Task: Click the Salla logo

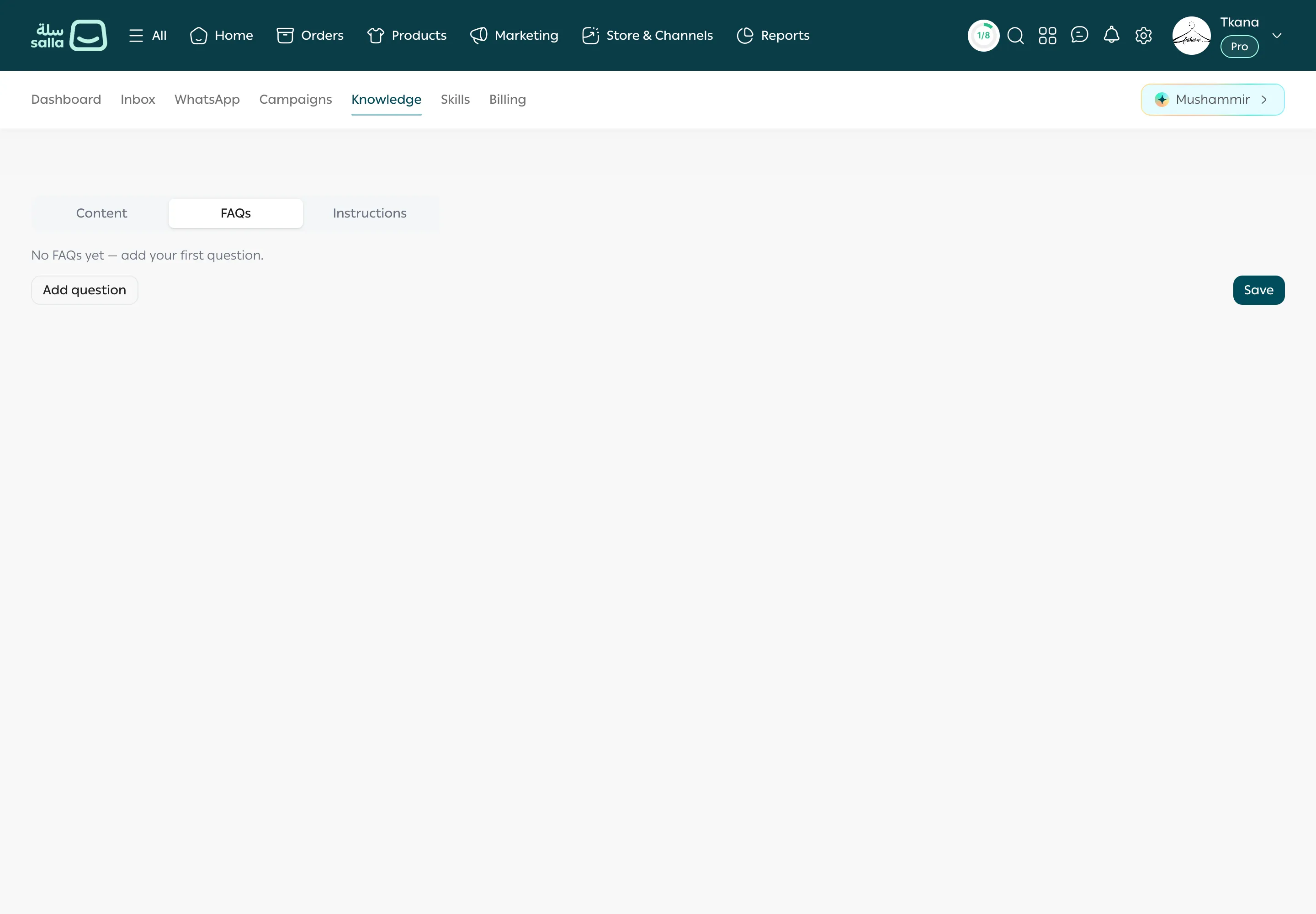Action: point(69,36)
